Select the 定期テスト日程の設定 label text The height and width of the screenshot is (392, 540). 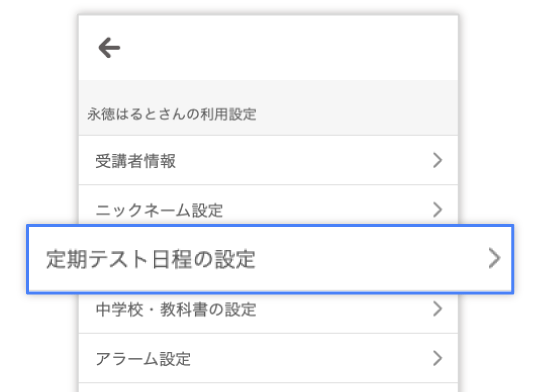151,259
